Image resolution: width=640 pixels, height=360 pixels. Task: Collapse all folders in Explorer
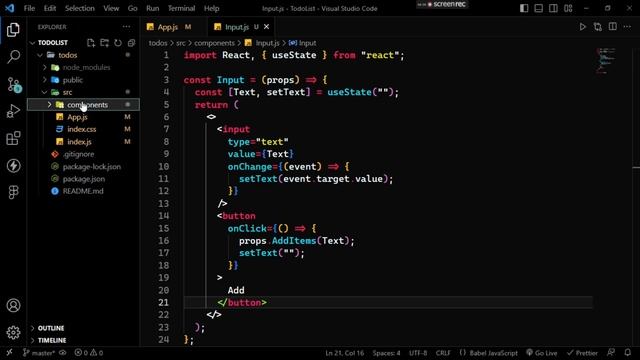pos(131,42)
